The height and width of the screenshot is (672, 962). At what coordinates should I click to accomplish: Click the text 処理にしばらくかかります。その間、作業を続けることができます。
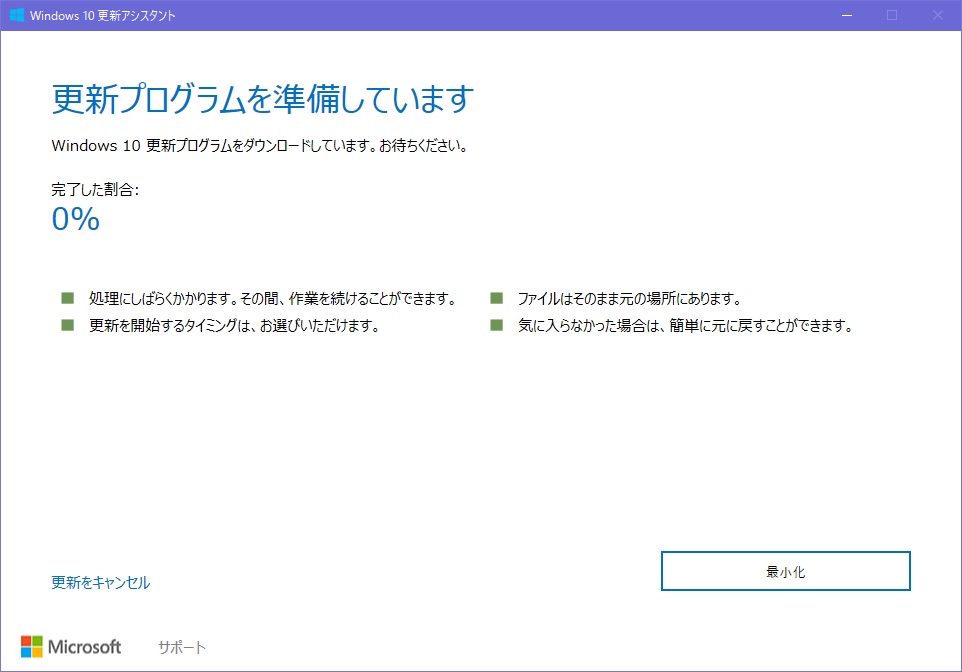[272, 299]
